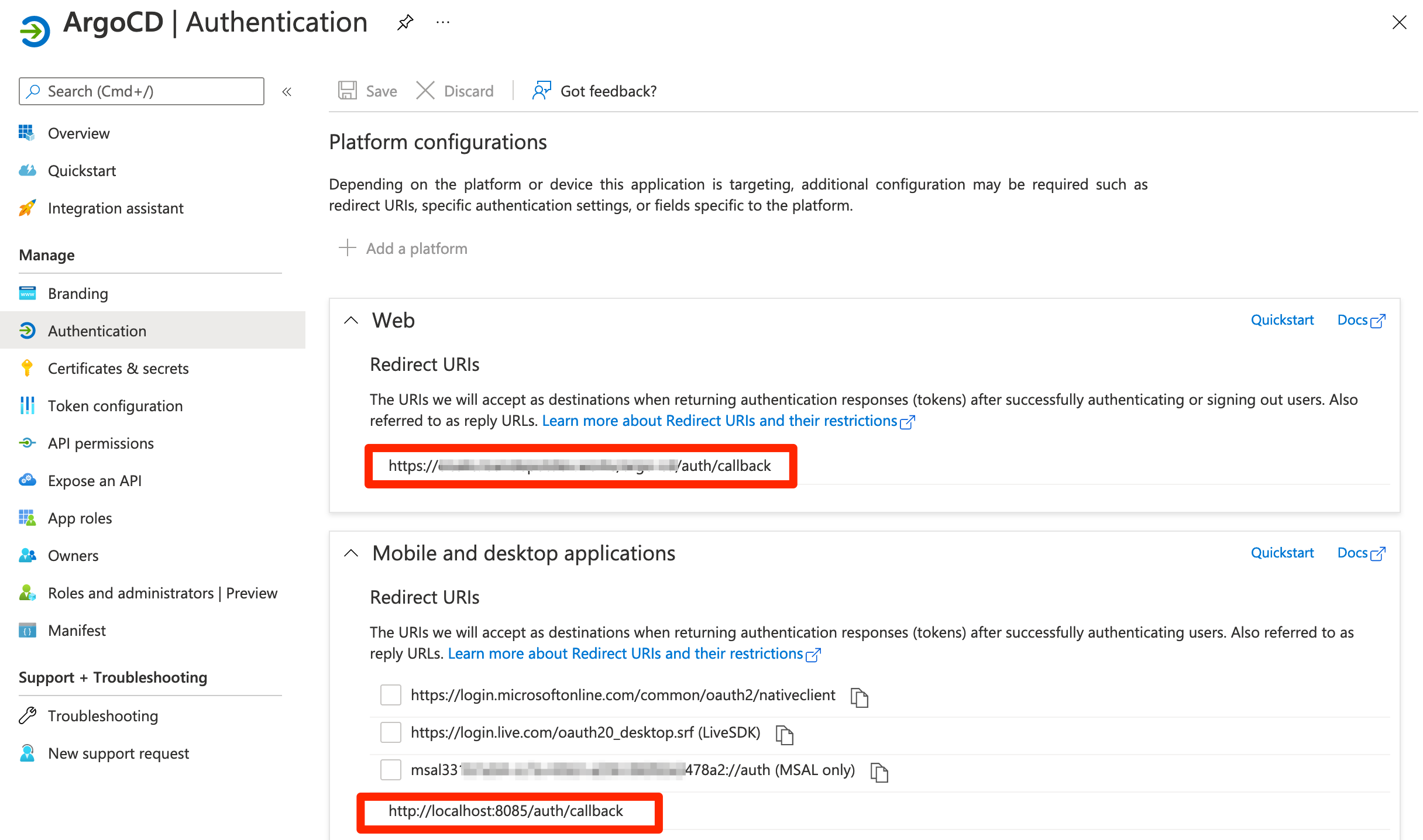Check the login.live.com LiveSDK URI box
Image resolution: width=1423 pixels, height=840 pixels.
click(x=391, y=732)
